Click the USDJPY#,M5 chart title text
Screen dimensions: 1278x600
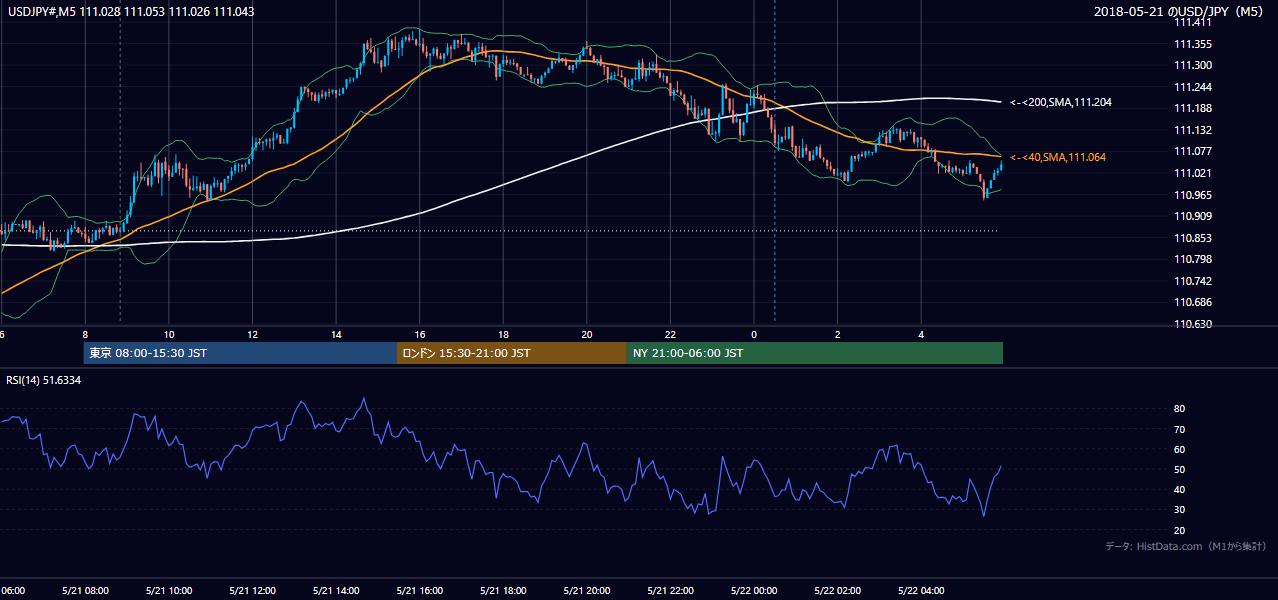pos(131,11)
